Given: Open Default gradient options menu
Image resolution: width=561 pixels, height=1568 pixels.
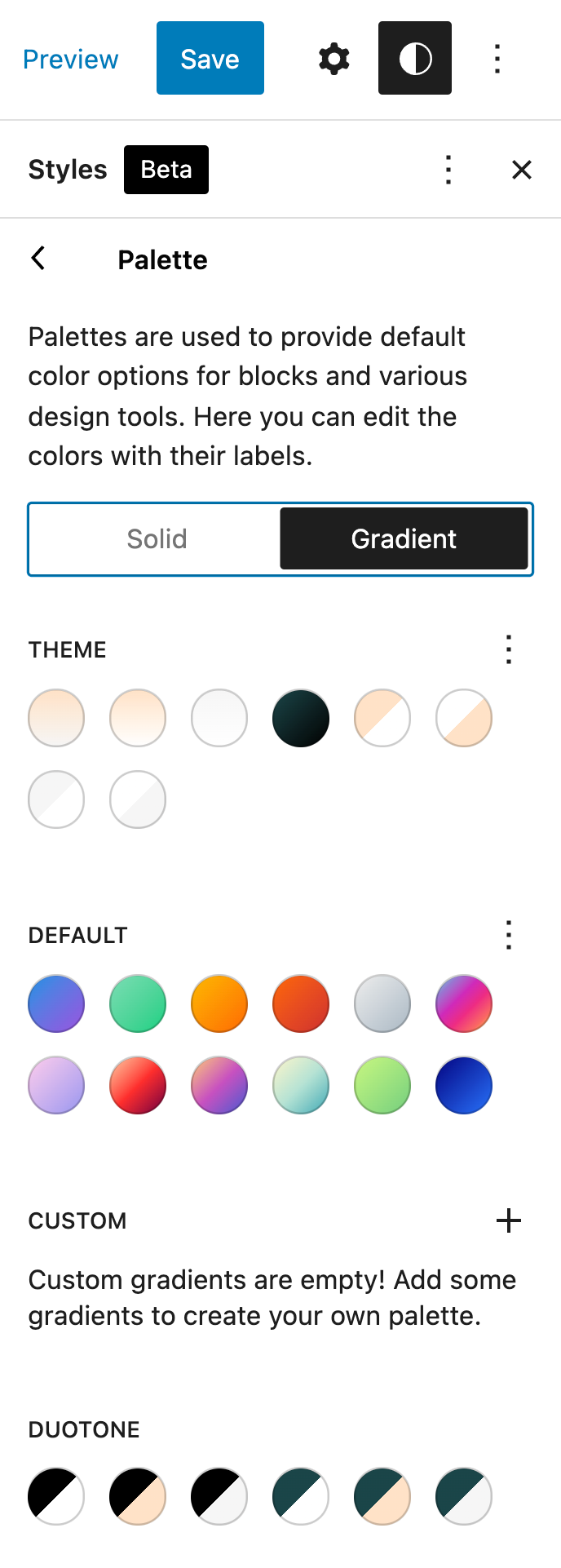Looking at the screenshot, I should coord(508,935).
